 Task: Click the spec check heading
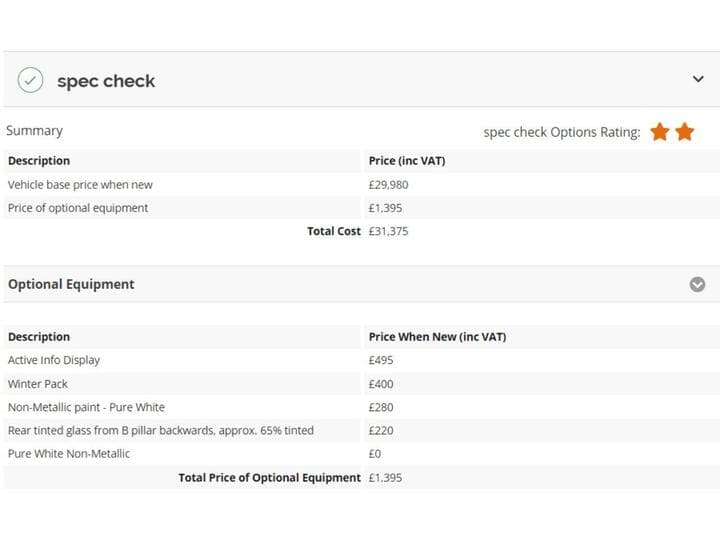[x=106, y=81]
